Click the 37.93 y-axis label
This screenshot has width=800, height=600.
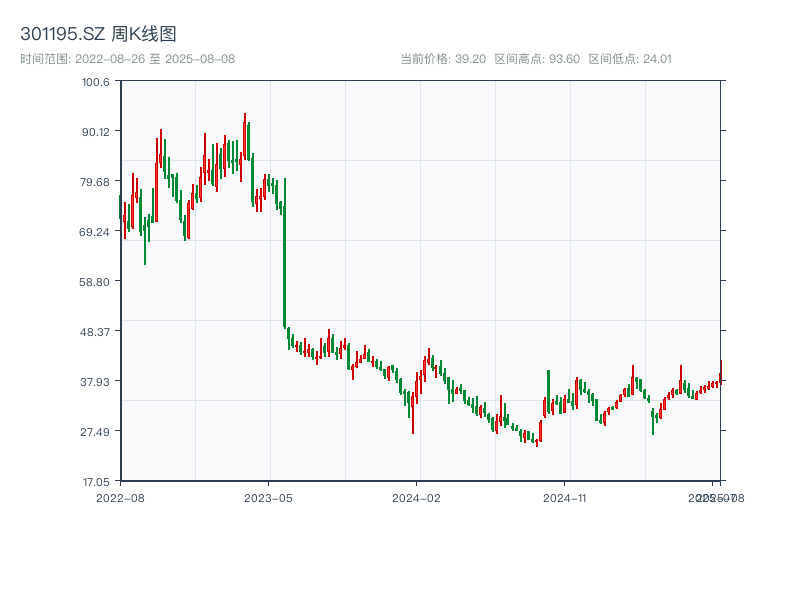96,381
